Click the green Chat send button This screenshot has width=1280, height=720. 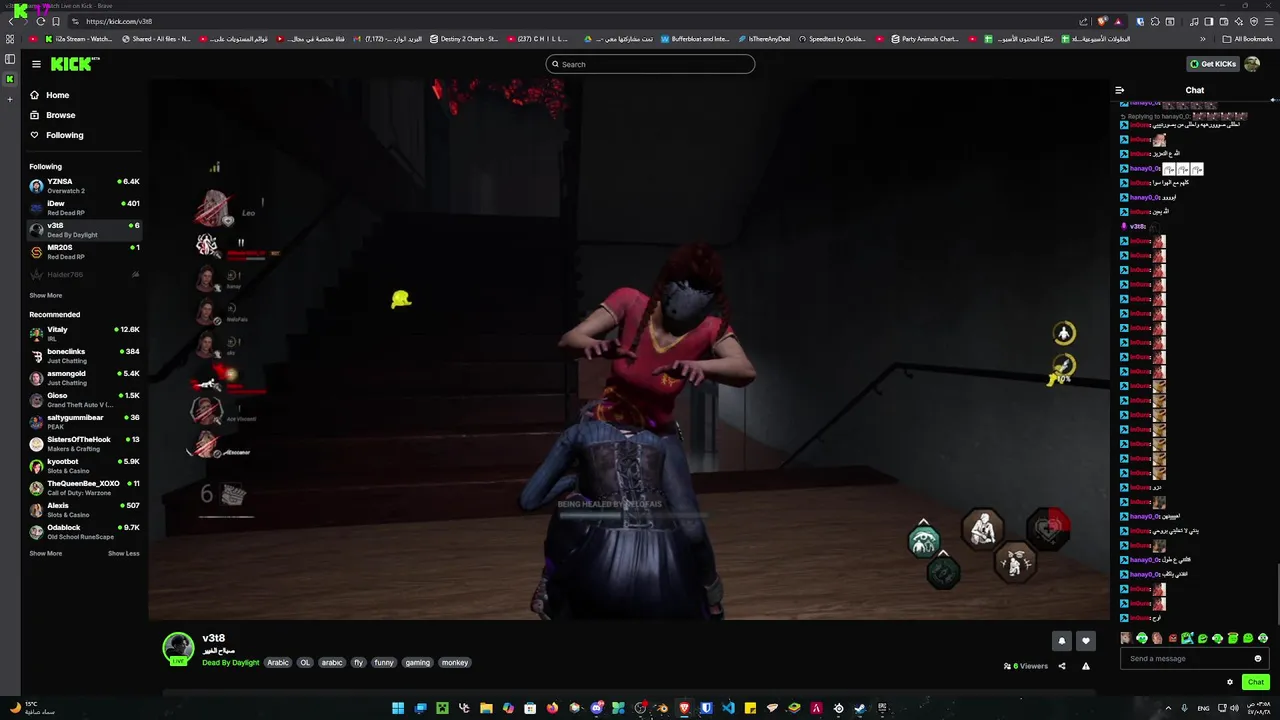1256,682
